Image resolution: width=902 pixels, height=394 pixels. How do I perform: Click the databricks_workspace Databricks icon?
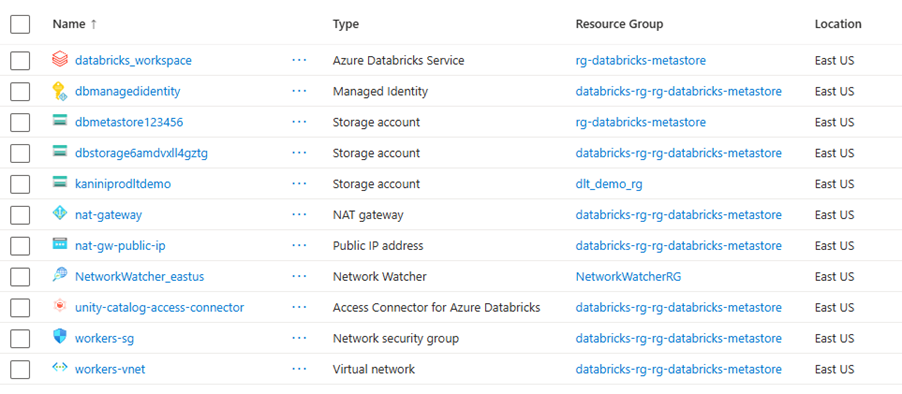pos(60,60)
